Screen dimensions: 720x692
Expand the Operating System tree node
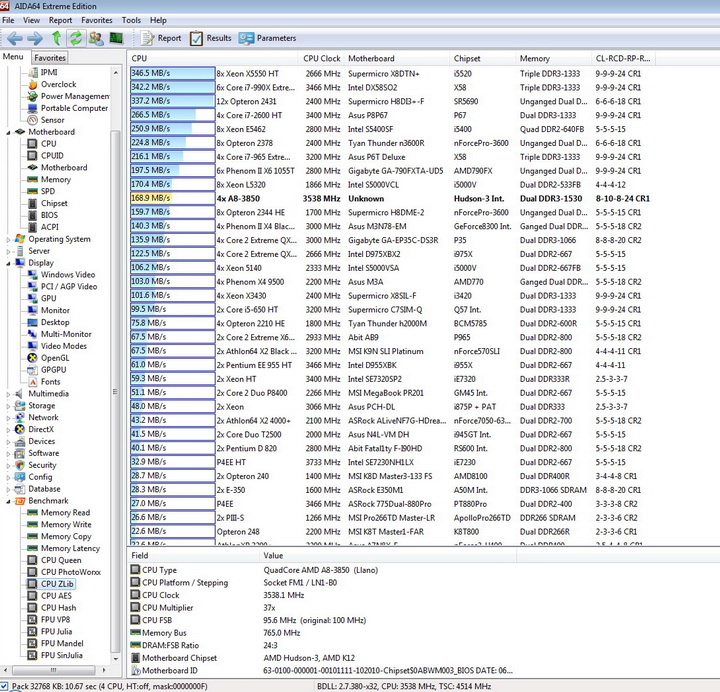[x=8, y=240]
